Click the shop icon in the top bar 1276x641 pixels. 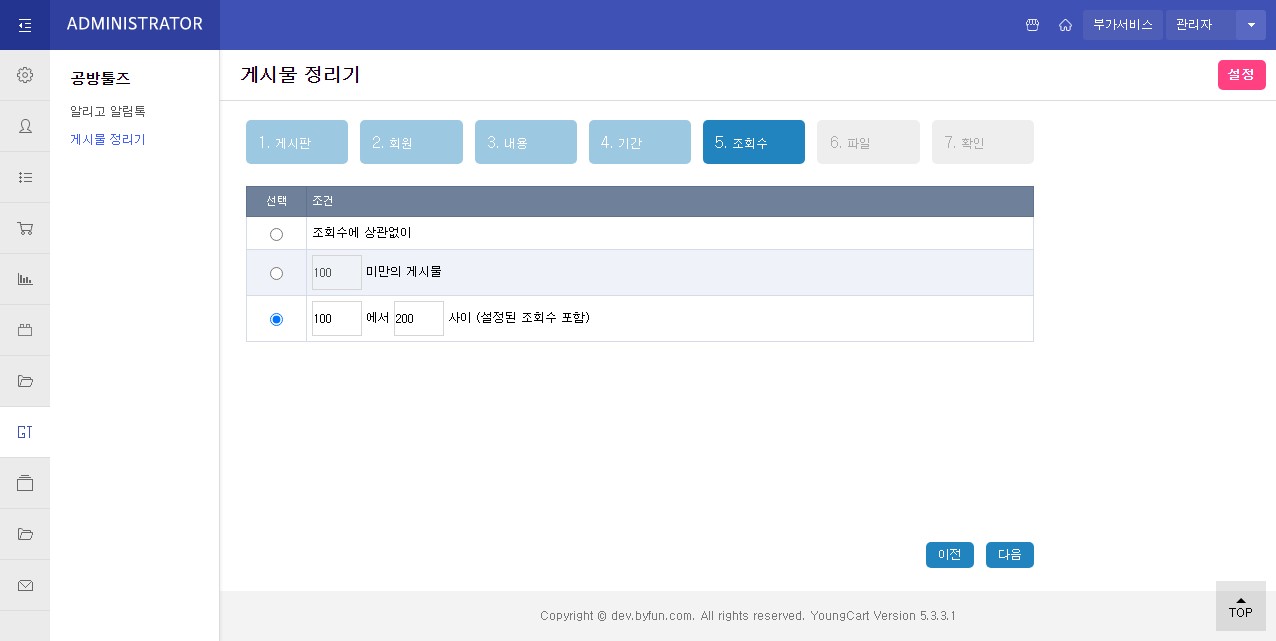(1033, 25)
